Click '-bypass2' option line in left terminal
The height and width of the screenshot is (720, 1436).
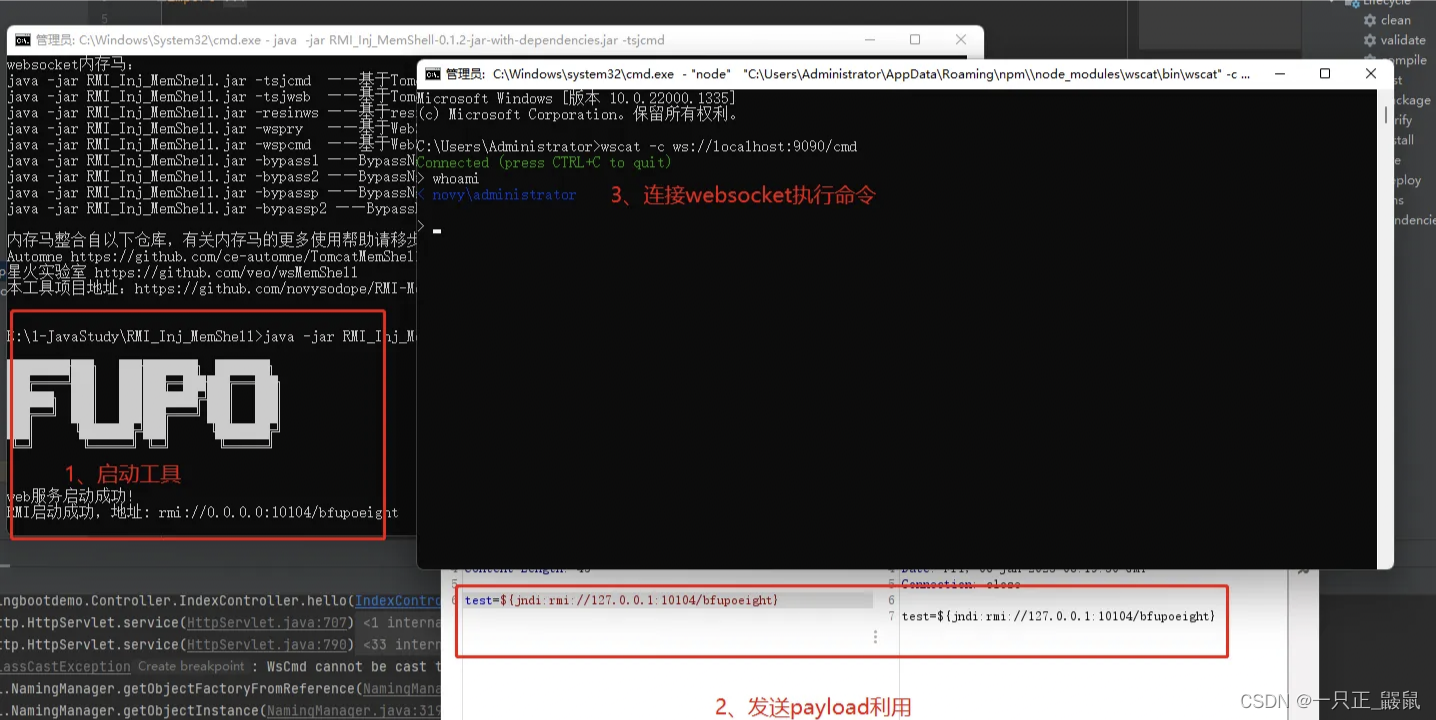pos(211,177)
